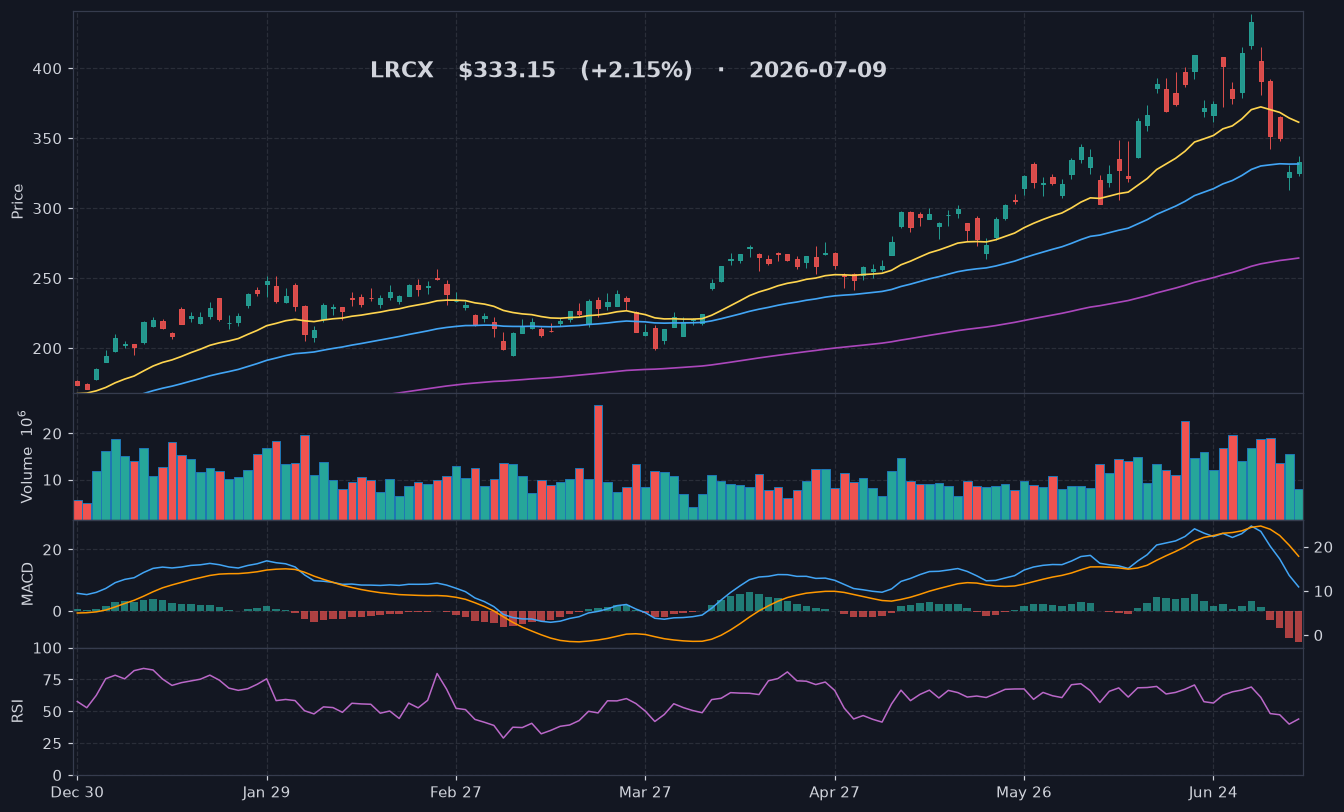Click the Price axis label
This screenshot has width=1344, height=812.
pos(18,201)
